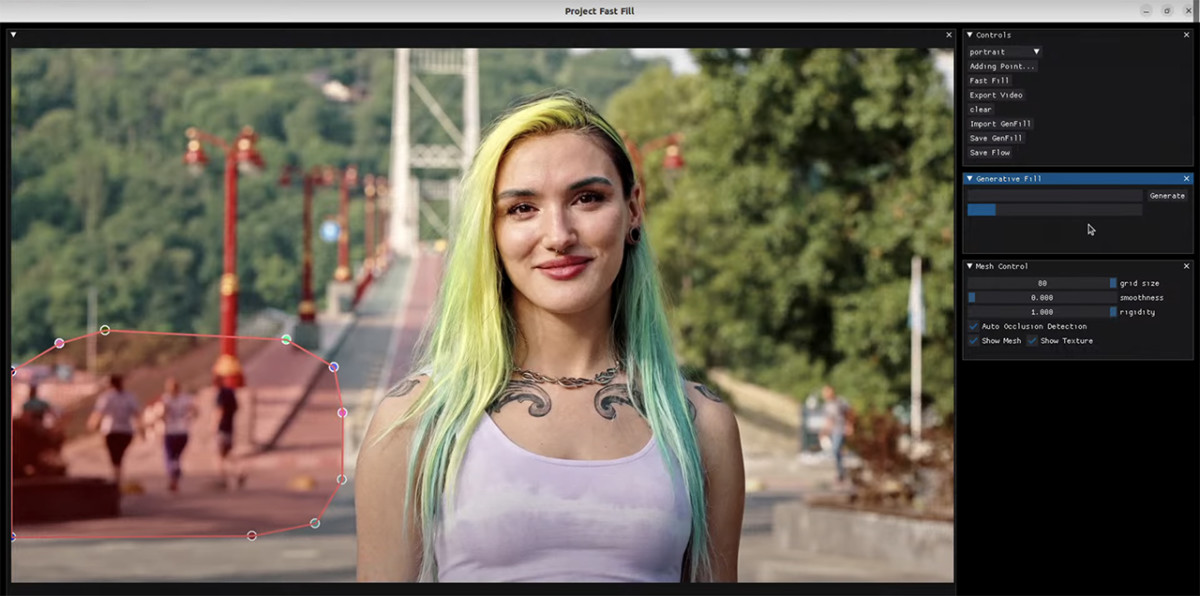The height and width of the screenshot is (596, 1200).
Task: Click Save GenFill
Action: [995, 137]
